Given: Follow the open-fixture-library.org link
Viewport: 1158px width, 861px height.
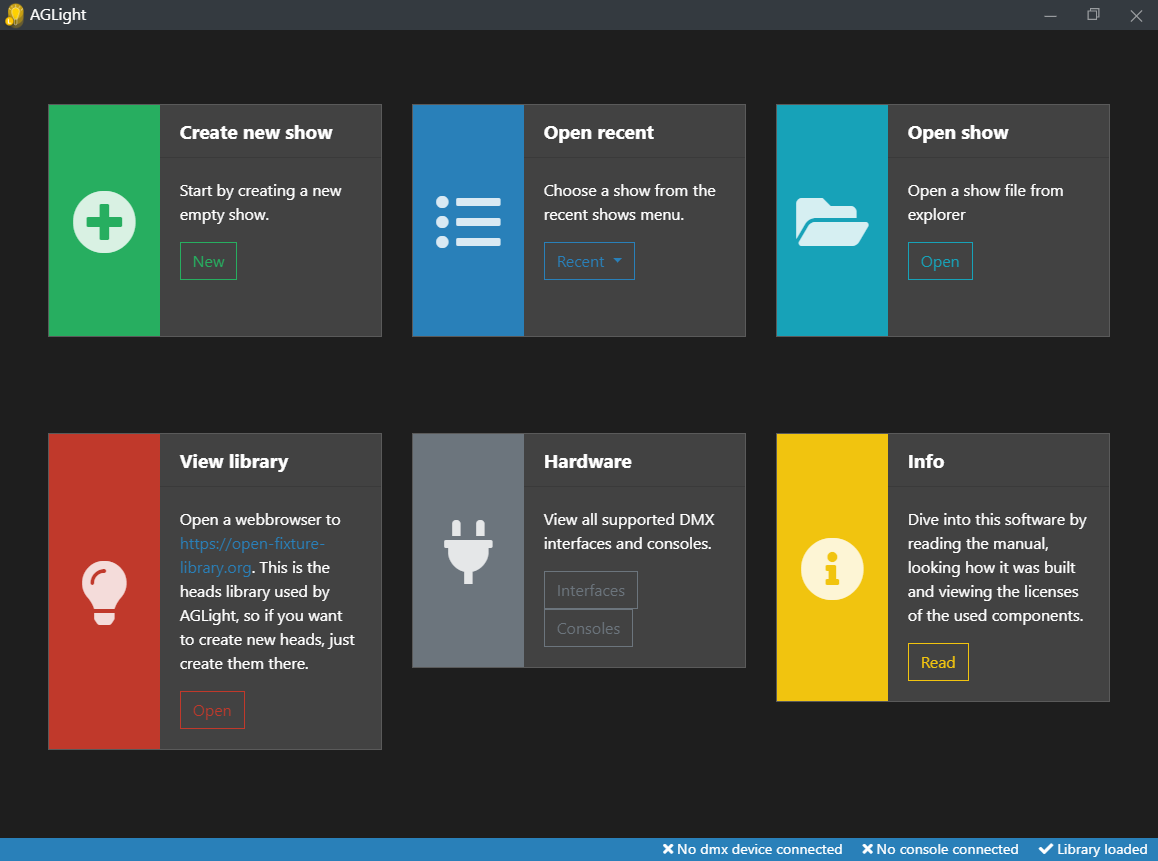Looking at the screenshot, I should 252,555.
